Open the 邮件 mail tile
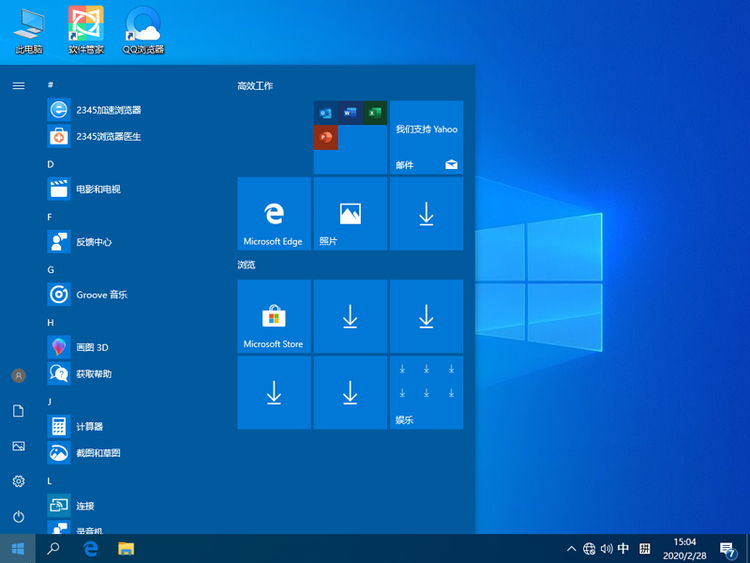 pyautogui.click(x=426, y=137)
